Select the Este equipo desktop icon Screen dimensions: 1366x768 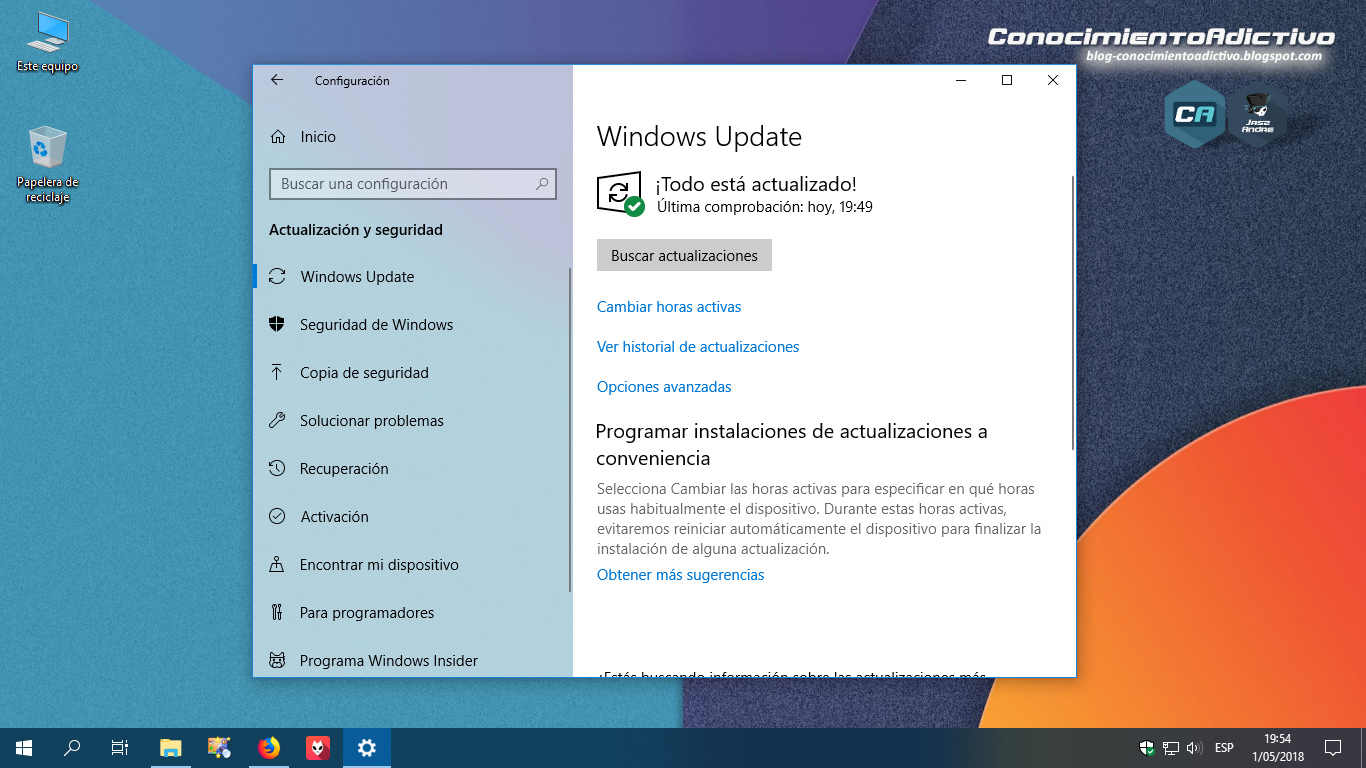tap(47, 42)
